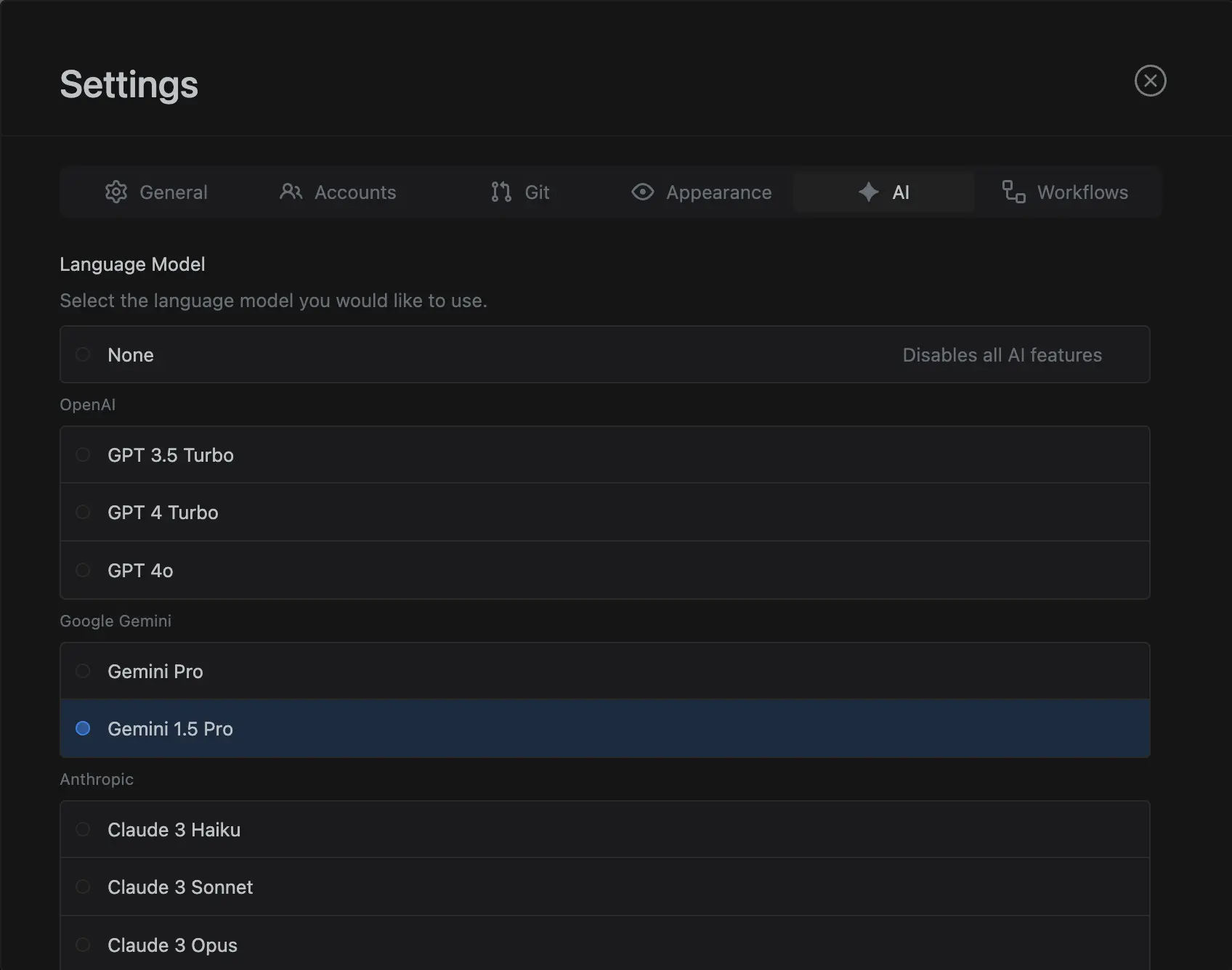
Task: Go to the Git tab
Action: [520, 192]
